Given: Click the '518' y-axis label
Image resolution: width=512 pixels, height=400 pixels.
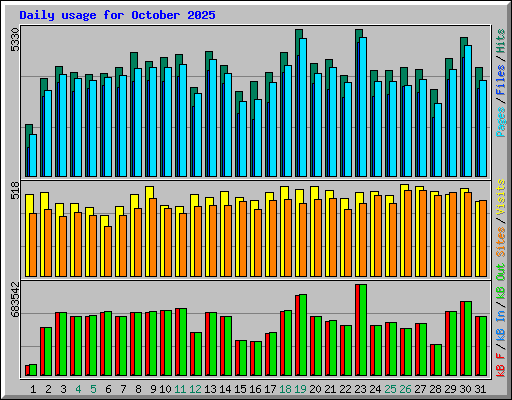Looking at the screenshot, I should pos(15,191).
